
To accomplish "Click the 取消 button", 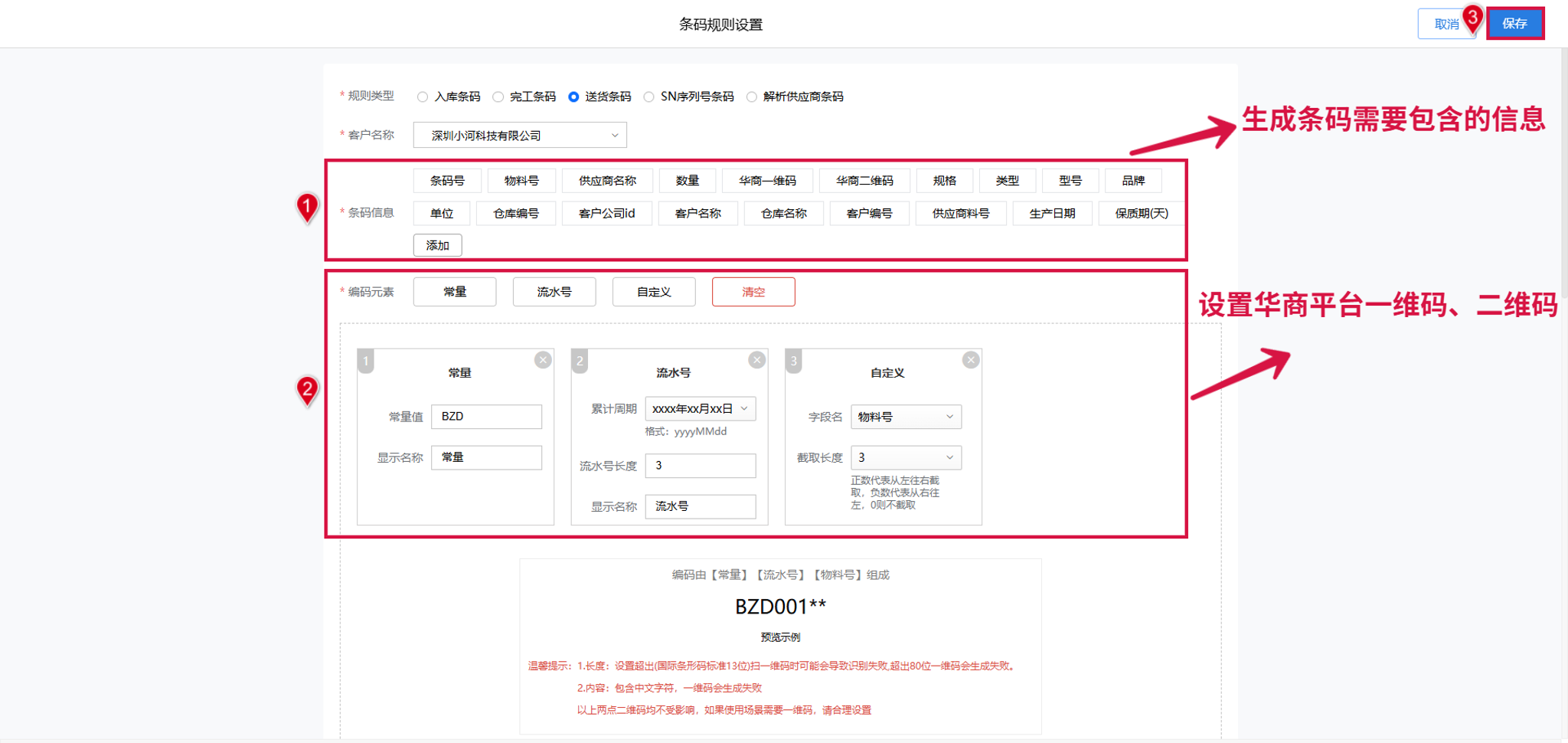I will [x=1446, y=24].
